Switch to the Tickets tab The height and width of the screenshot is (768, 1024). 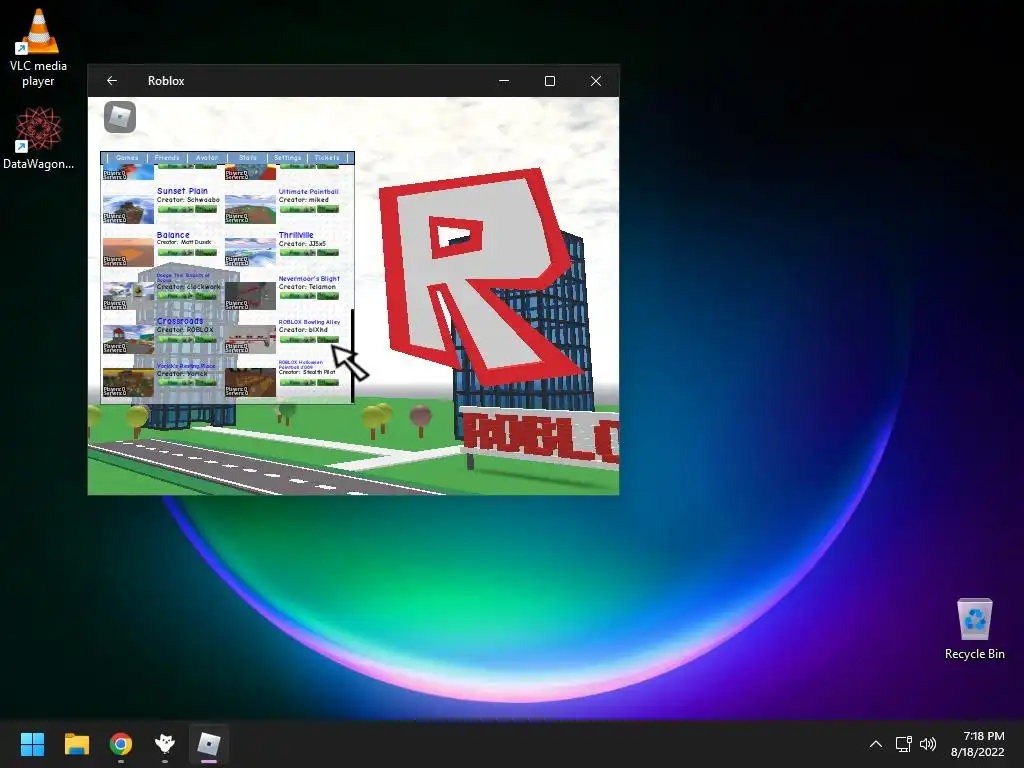point(327,157)
